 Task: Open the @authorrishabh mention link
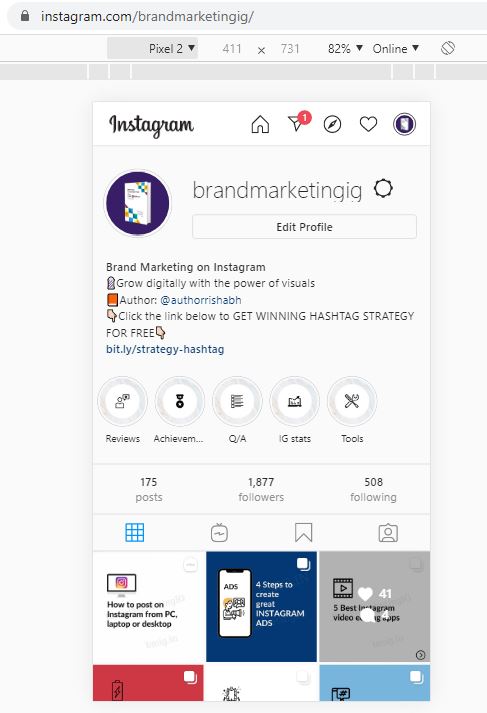click(x=201, y=300)
